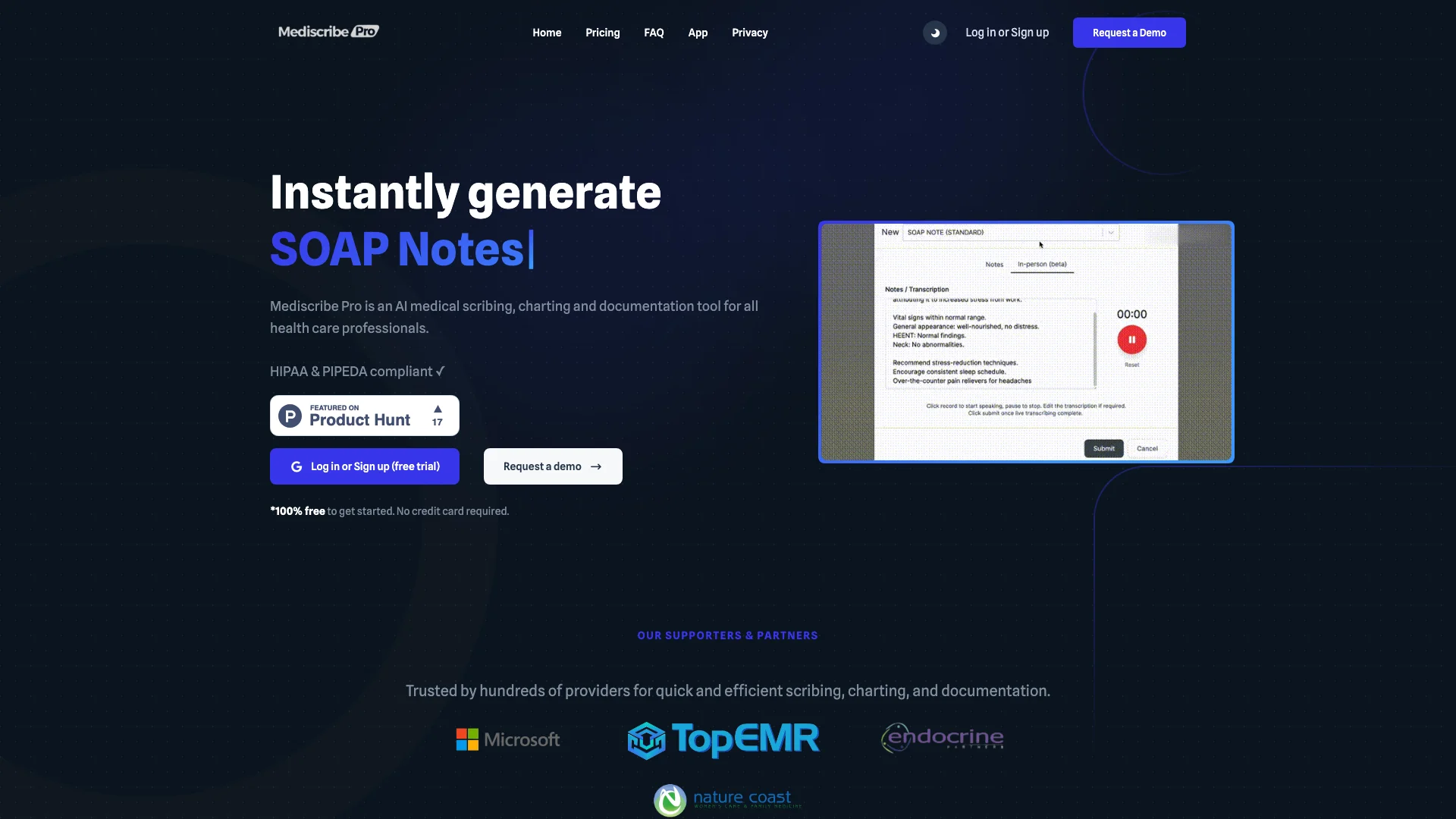Image resolution: width=1456 pixels, height=819 pixels.
Task: Click the TopEMR logo partner icon
Action: [723, 739]
